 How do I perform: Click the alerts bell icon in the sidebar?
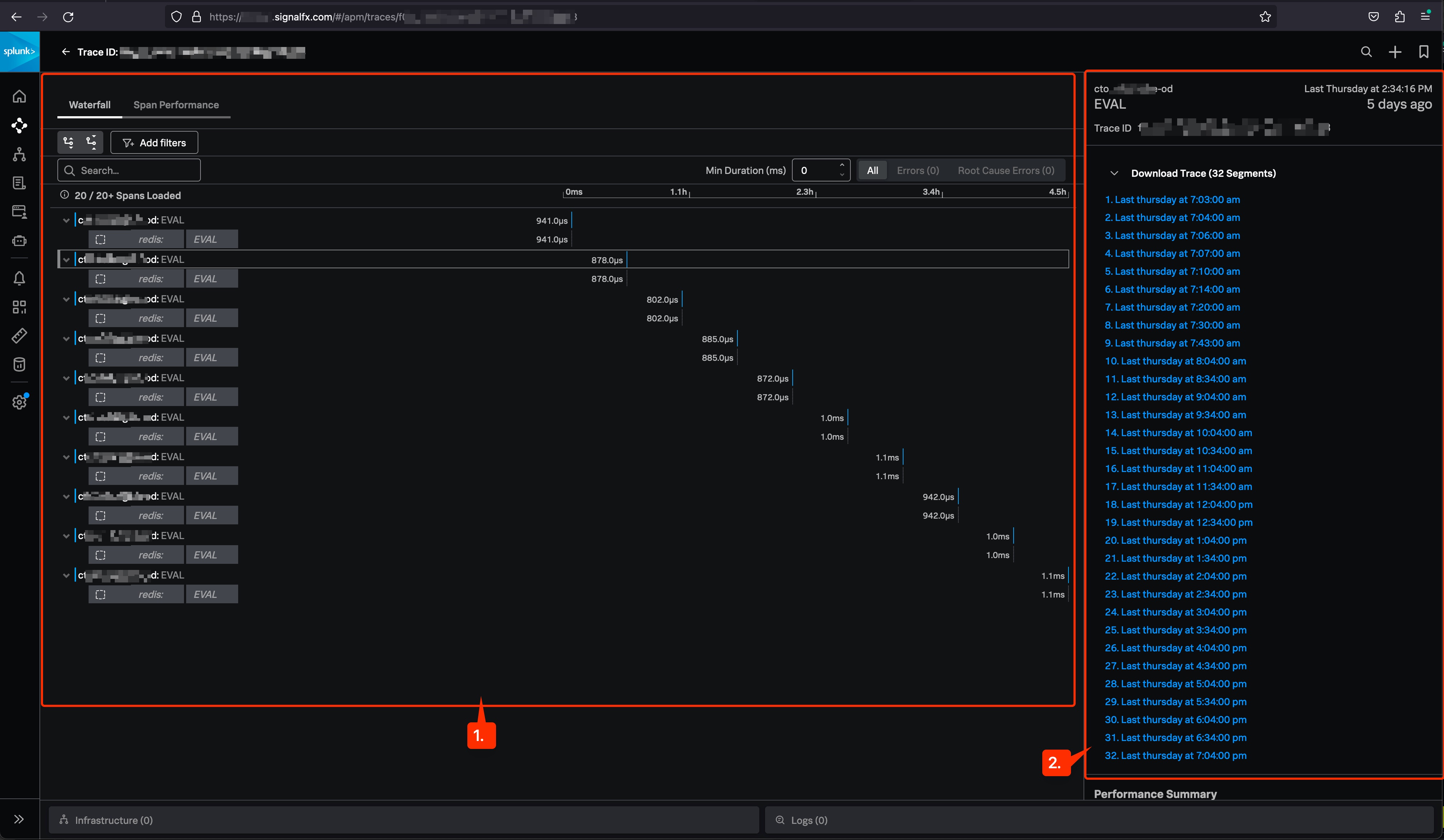click(19, 278)
